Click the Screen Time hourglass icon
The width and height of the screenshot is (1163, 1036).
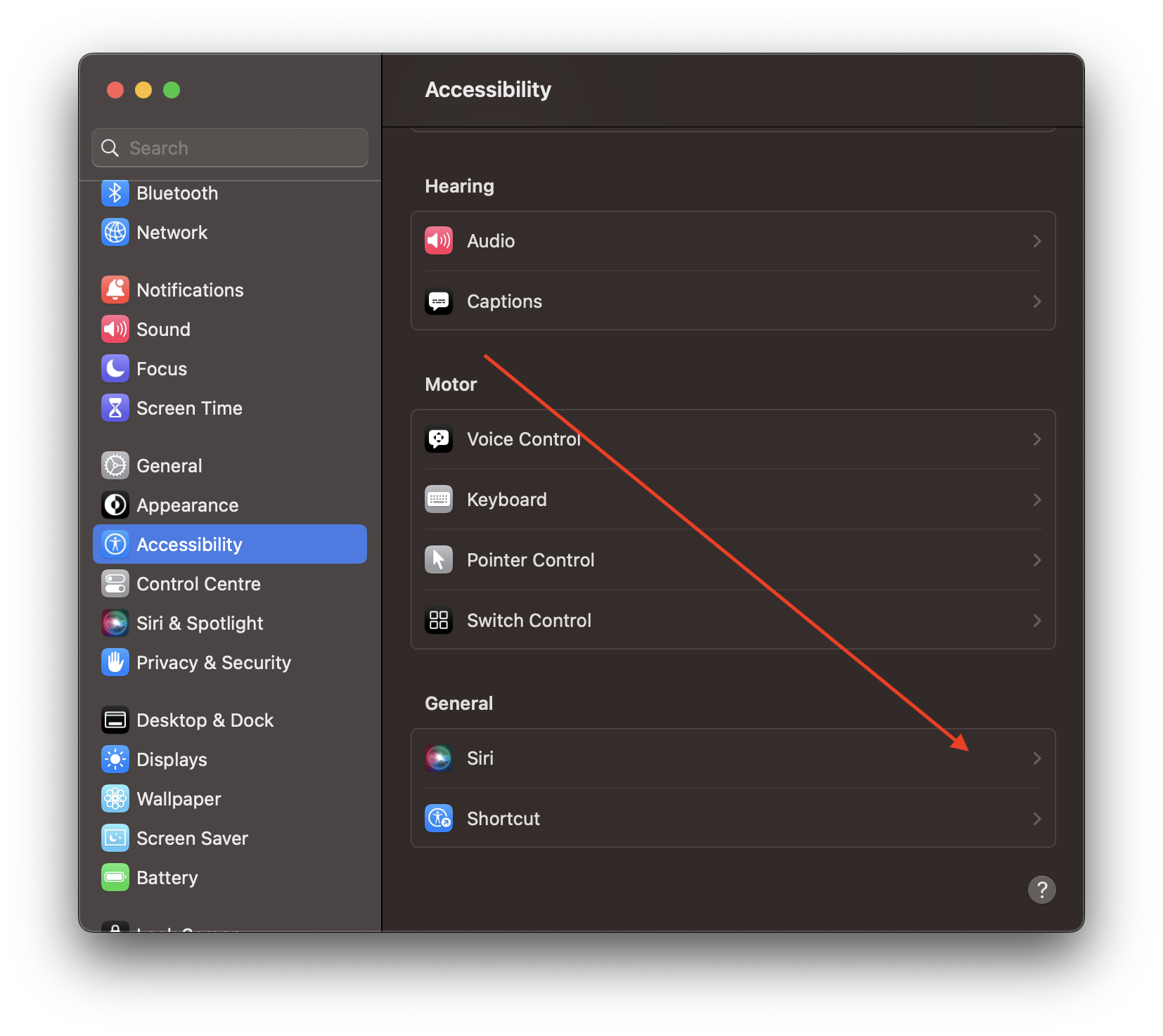[115, 408]
